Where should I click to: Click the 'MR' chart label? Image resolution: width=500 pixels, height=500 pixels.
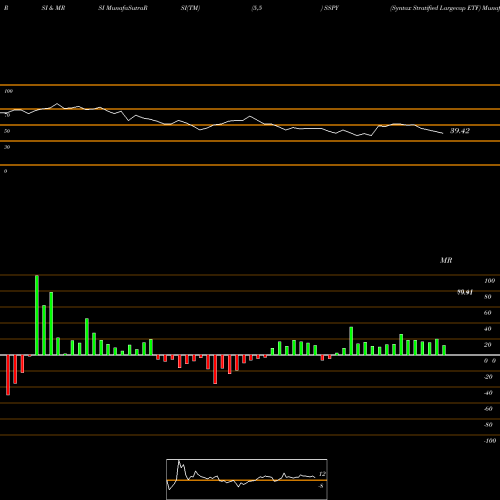coord(446,260)
